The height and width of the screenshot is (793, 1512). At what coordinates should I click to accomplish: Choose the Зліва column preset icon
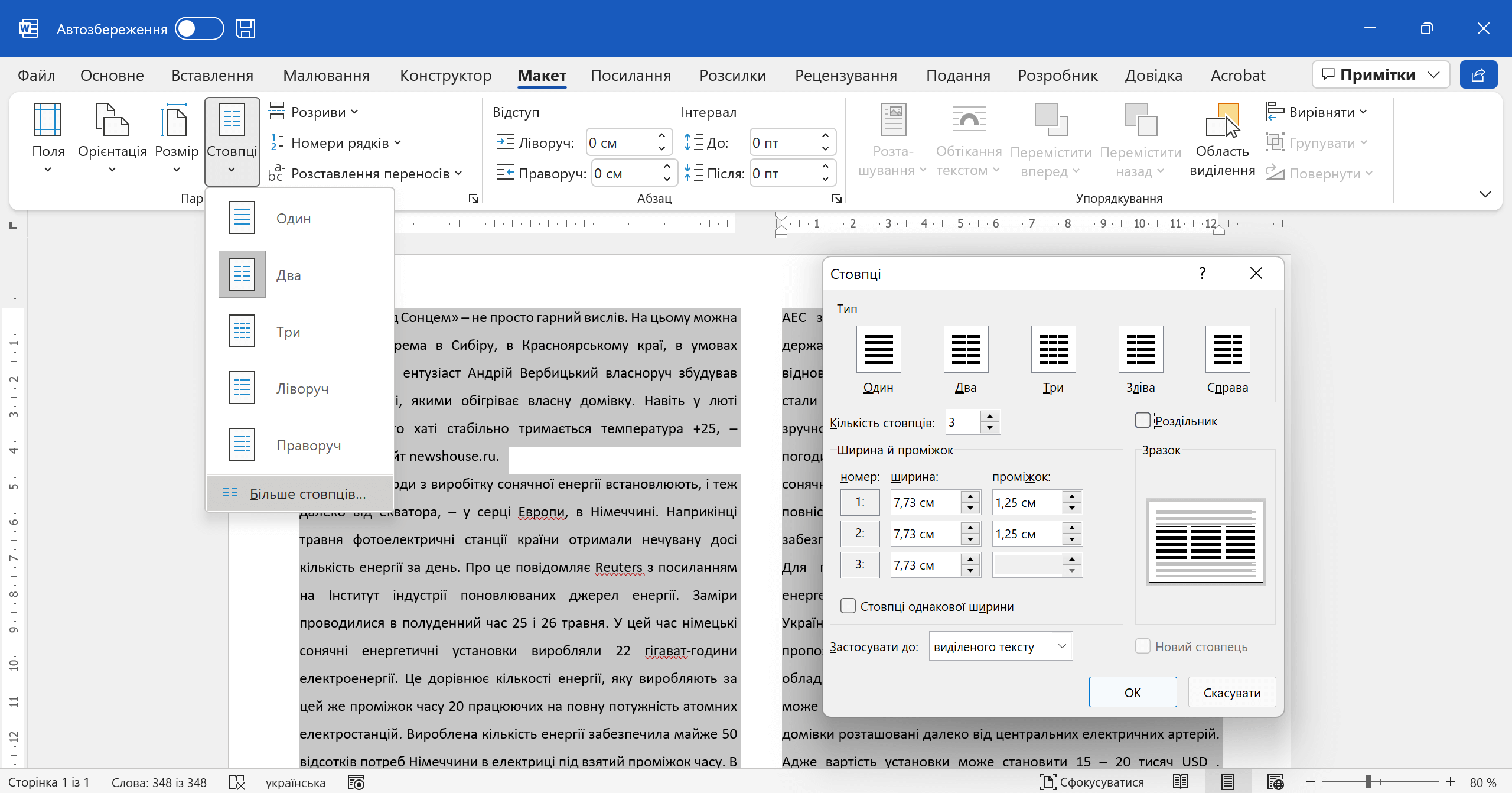pos(1140,349)
